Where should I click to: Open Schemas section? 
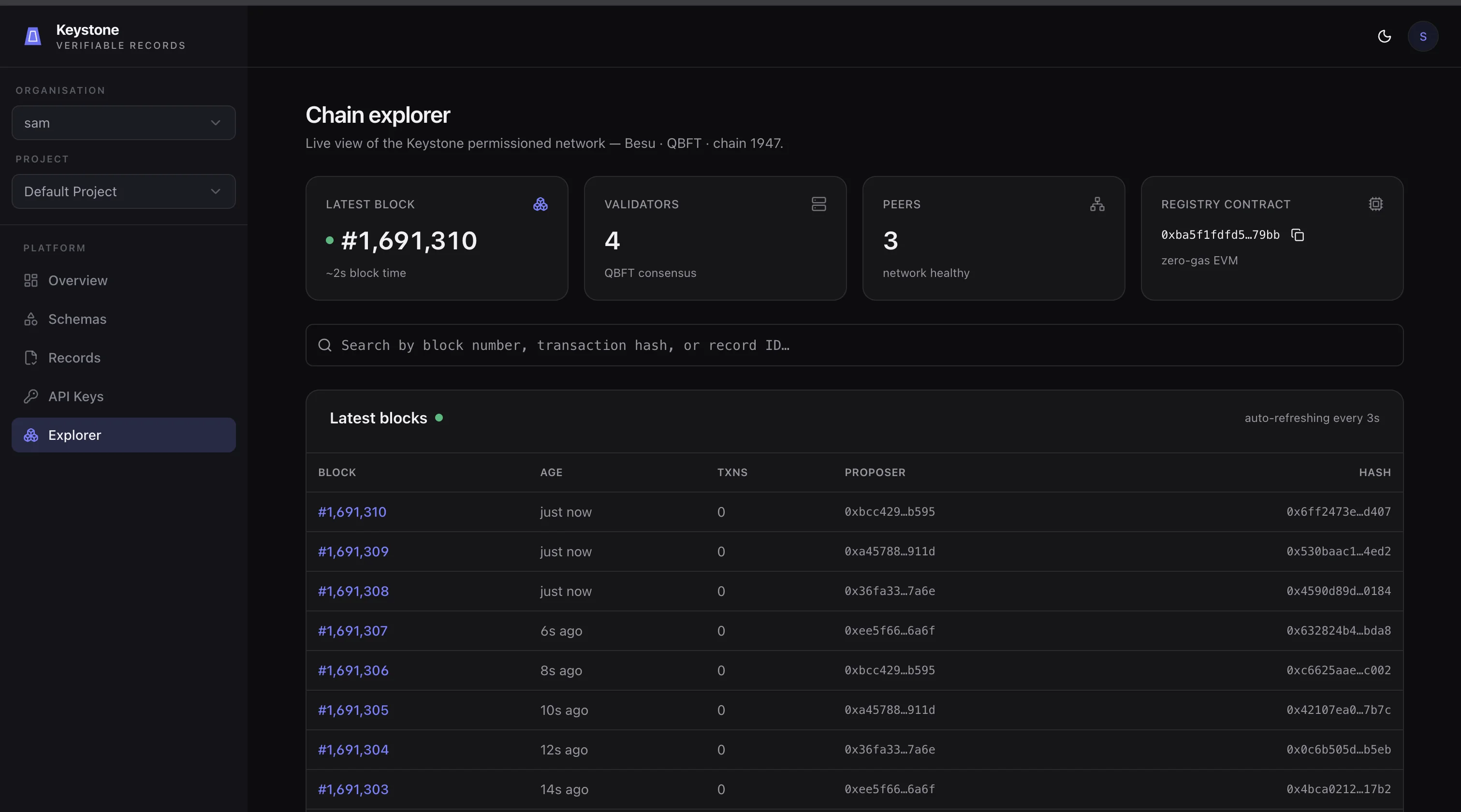pyautogui.click(x=124, y=319)
